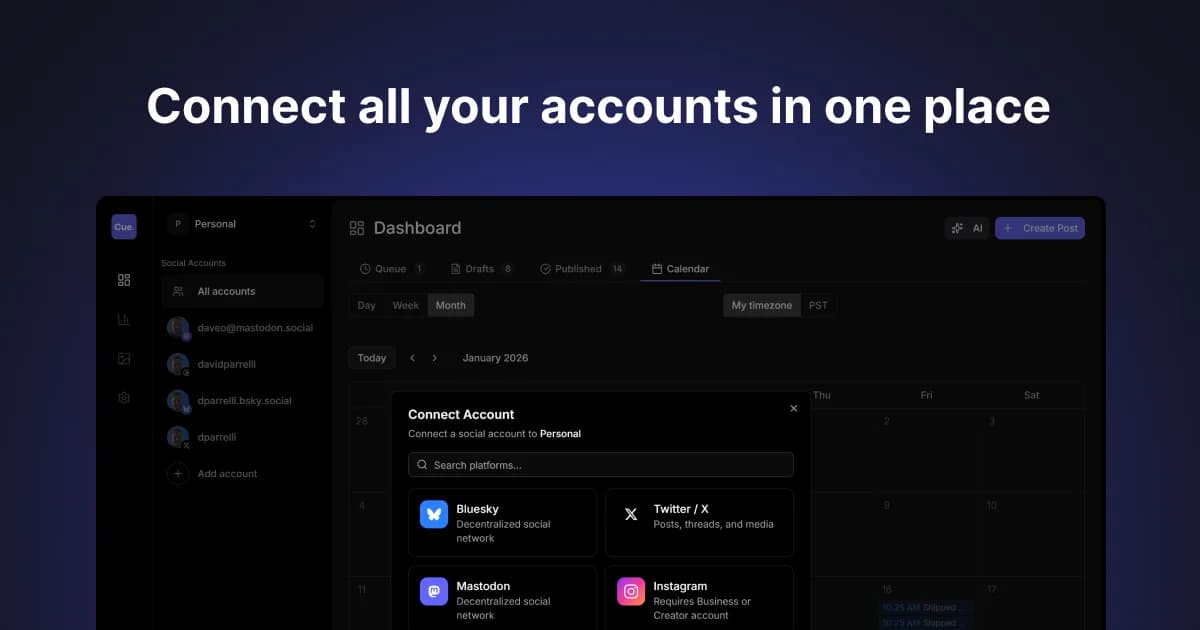The width and height of the screenshot is (1200, 630).
Task: Click the next month chevron
Action: click(435, 357)
